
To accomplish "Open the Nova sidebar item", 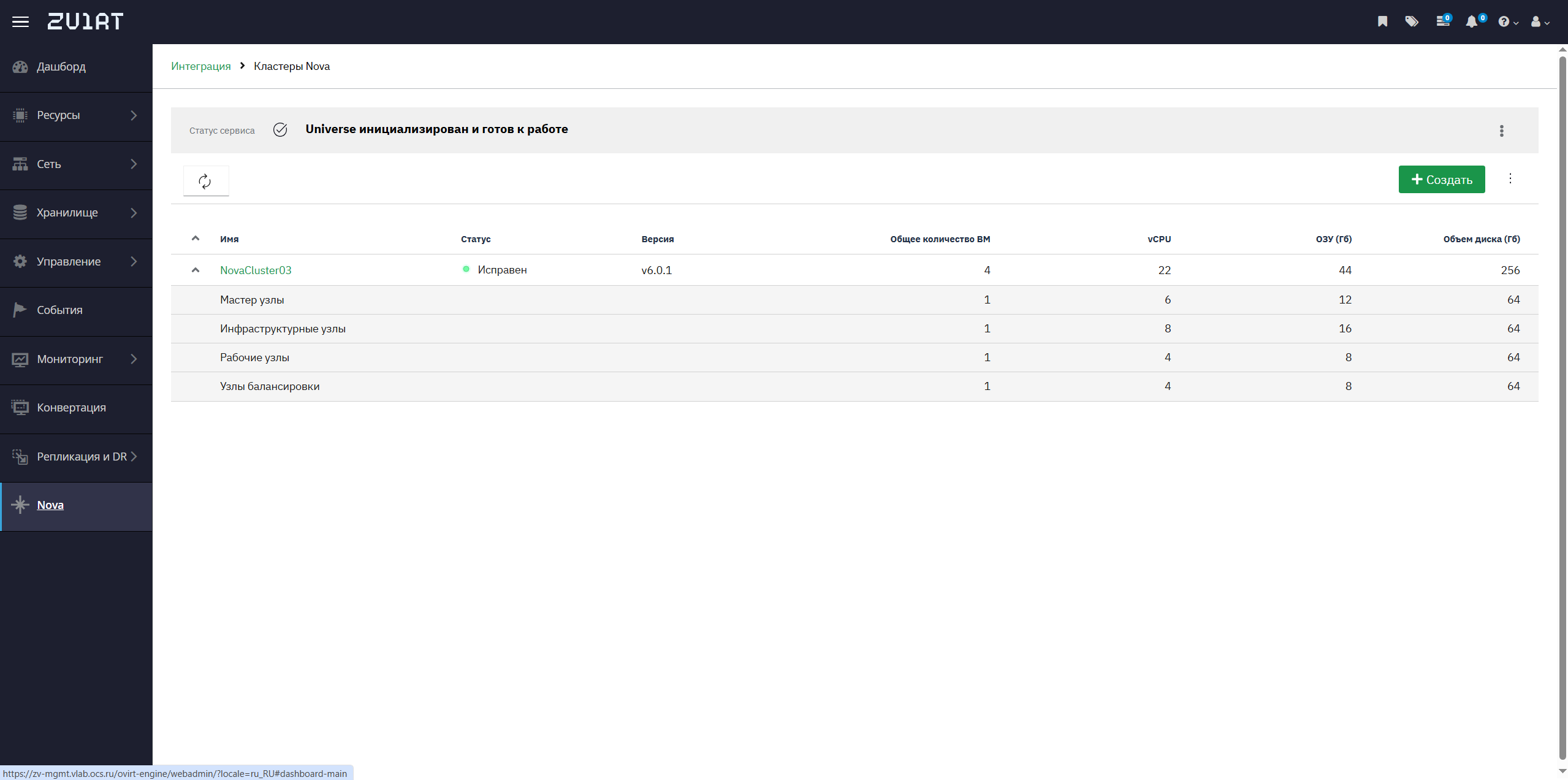I will (50, 505).
